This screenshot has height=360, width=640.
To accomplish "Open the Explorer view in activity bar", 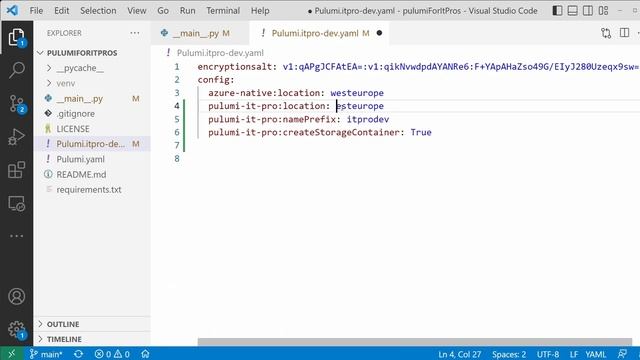I will (16, 37).
